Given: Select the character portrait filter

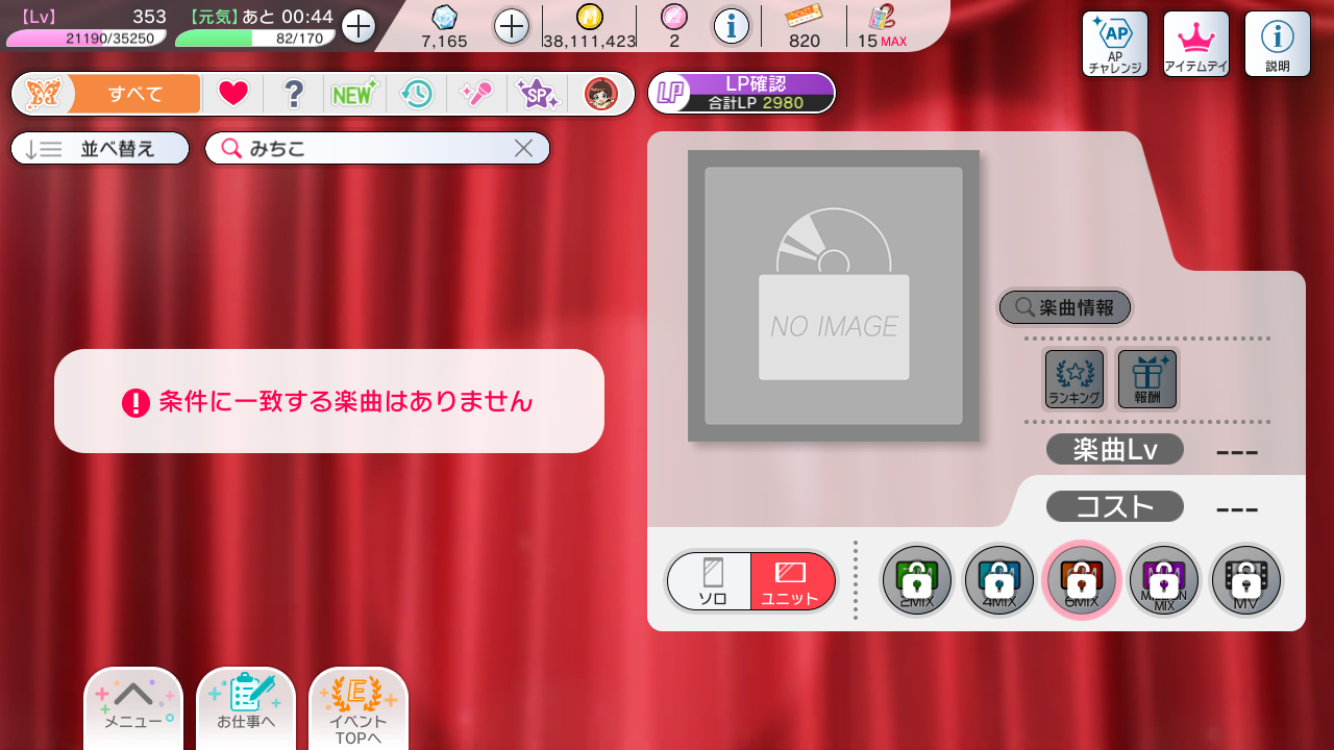Looking at the screenshot, I should pyautogui.click(x=600, y=94).
